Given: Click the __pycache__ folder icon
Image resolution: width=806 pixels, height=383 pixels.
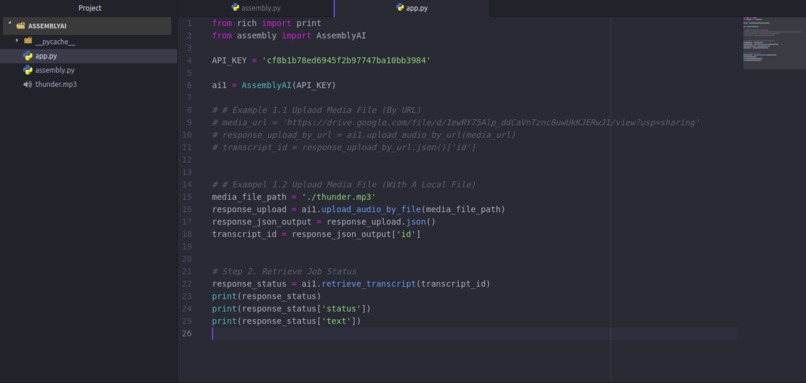Looking at the screenshot, I should (x=28, y=41).
